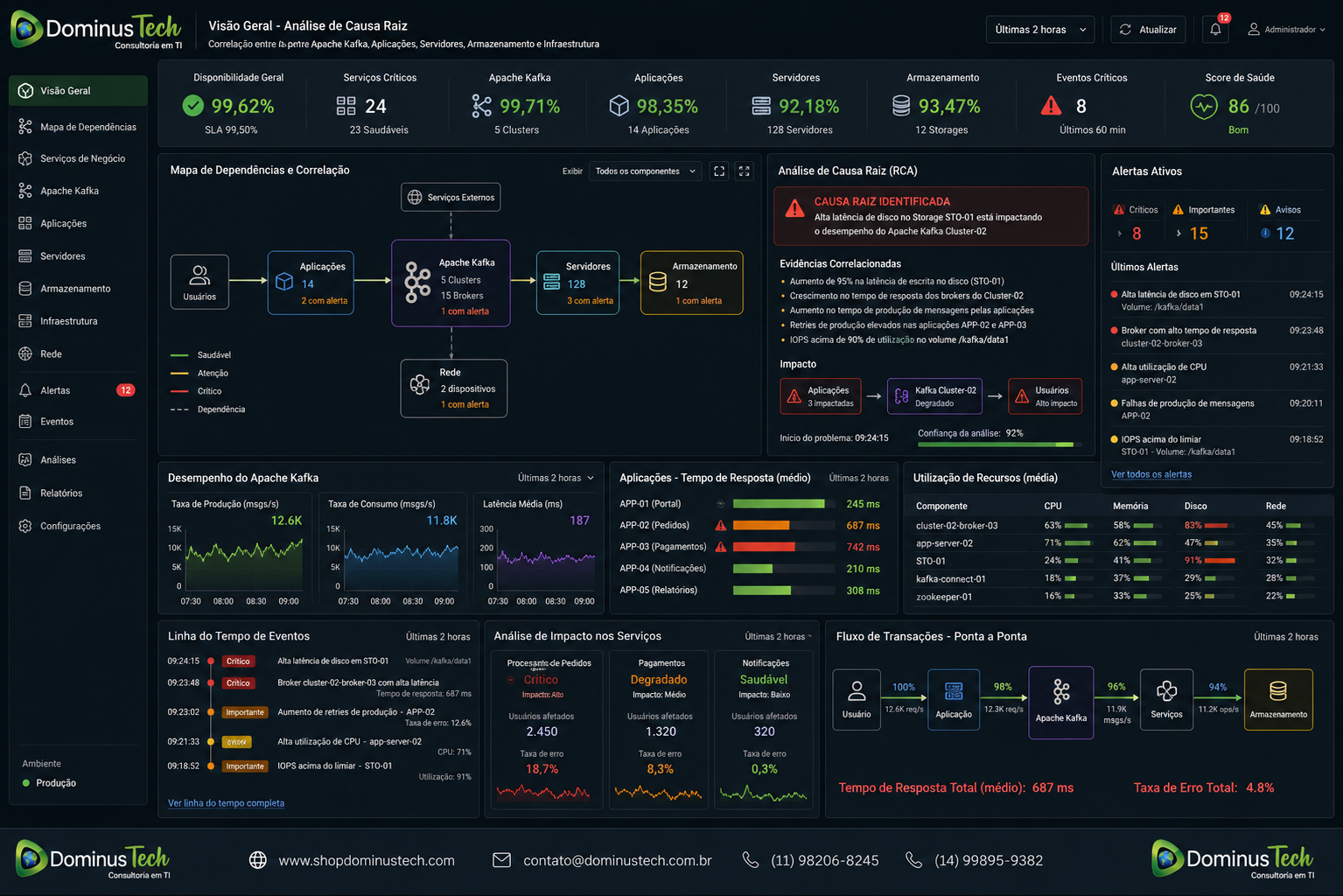Click the Infraestrutura sidebar icon
The image size is (1343, 896).
coord(25,321)
